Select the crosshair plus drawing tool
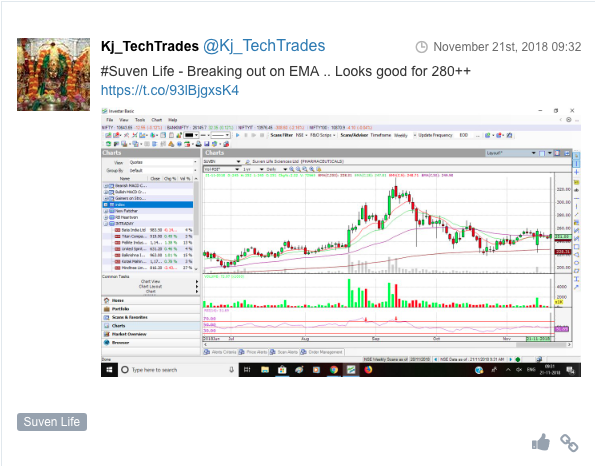This screenshot has height=466, width=595. (x=576, y=173)
